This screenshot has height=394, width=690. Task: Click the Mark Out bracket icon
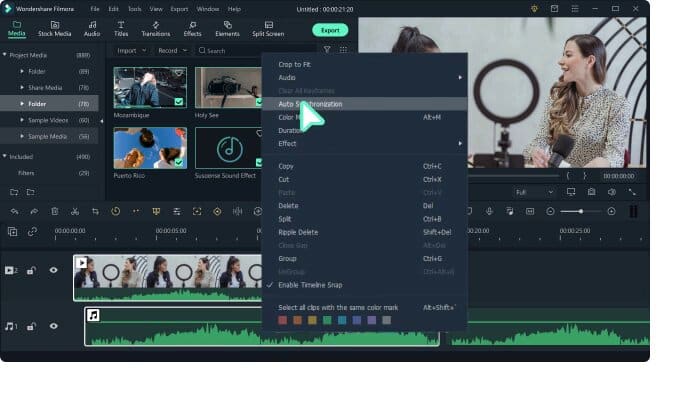tap(585, 176)
